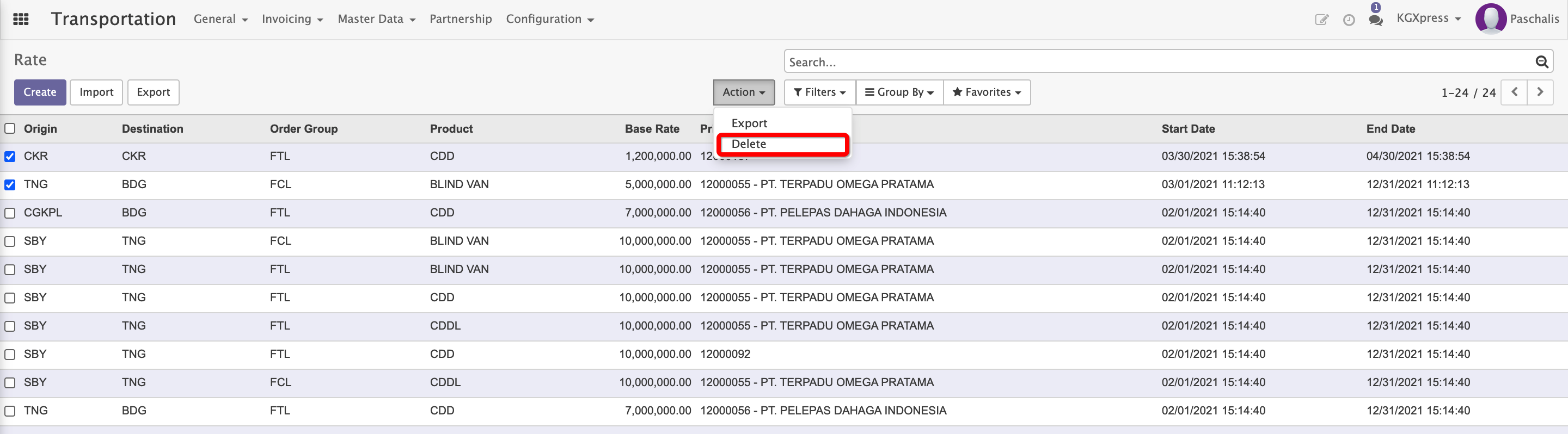The image size is (1568, 434).
Task: Expand the General menu
Action: point(220,20)
